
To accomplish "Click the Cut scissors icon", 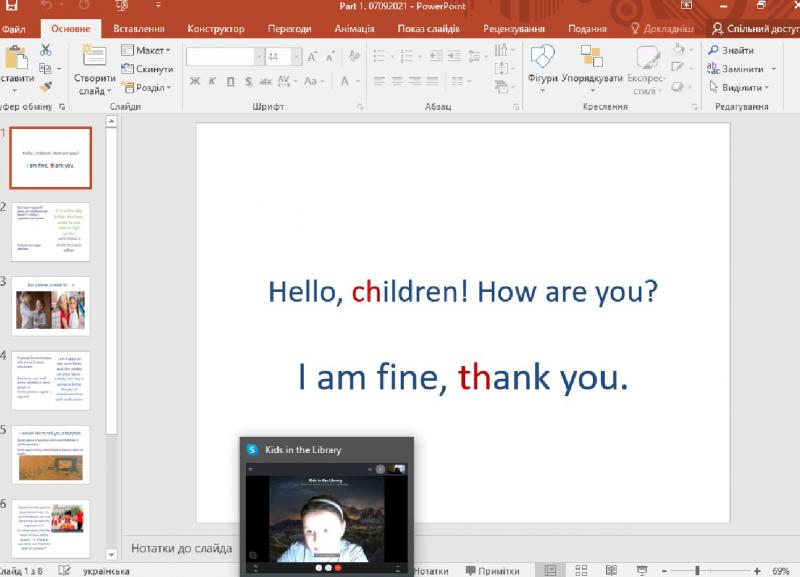I will point(45,50).
